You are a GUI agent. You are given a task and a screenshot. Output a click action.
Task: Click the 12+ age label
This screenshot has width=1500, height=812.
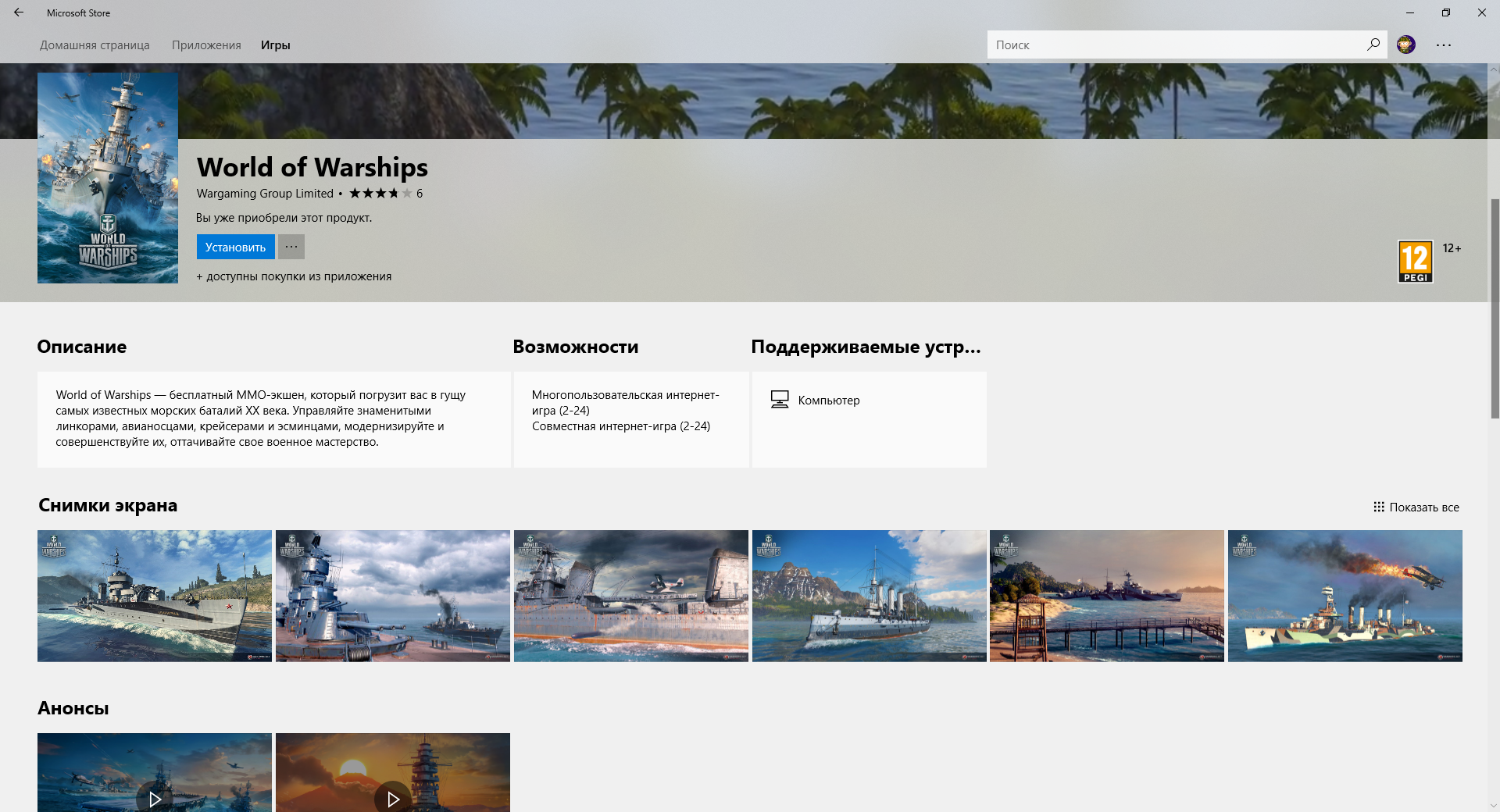1452,248
